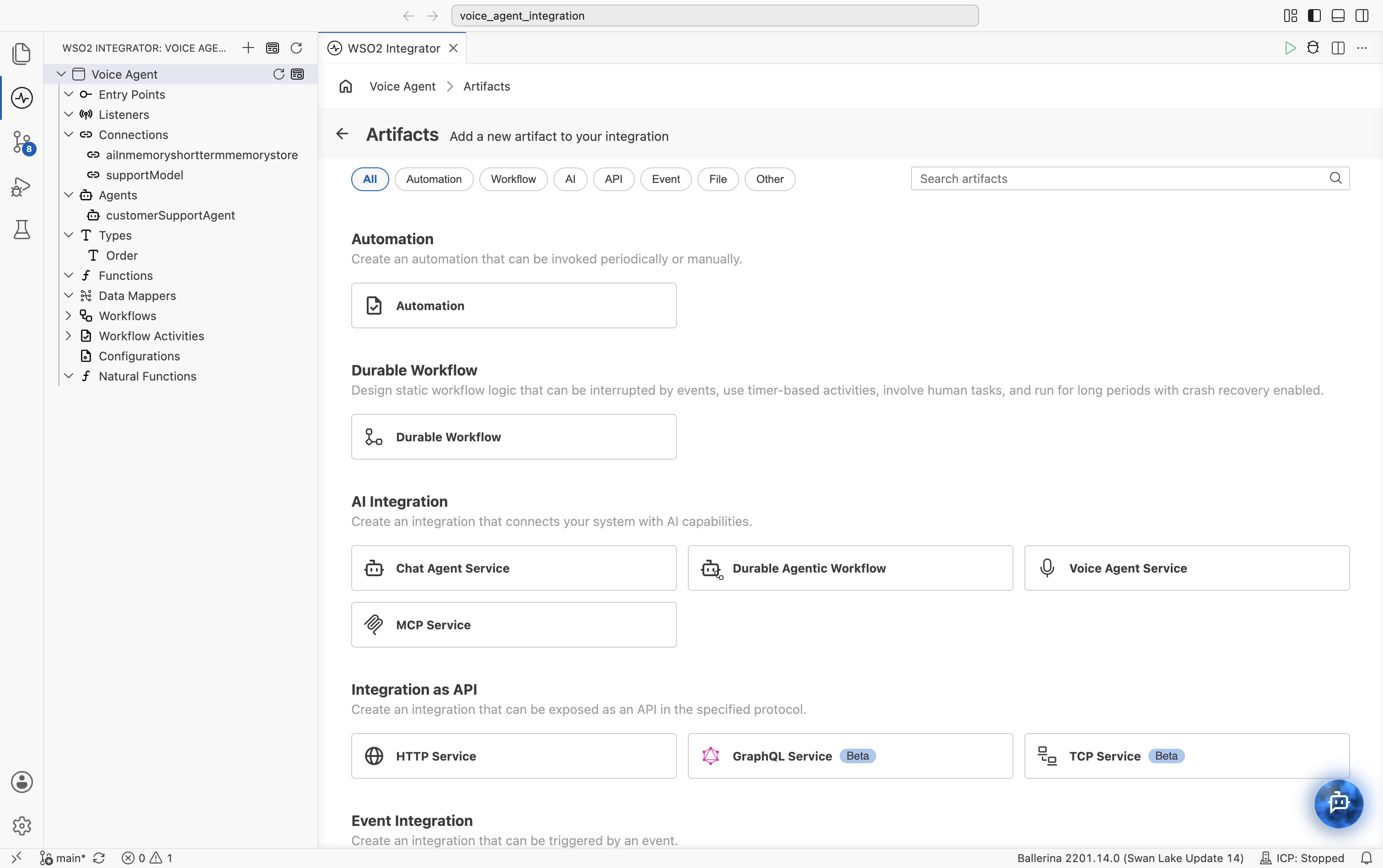Run the integration with the play icon
Viewport: 1383px width, 868px height.
(x=1290, y=48)
